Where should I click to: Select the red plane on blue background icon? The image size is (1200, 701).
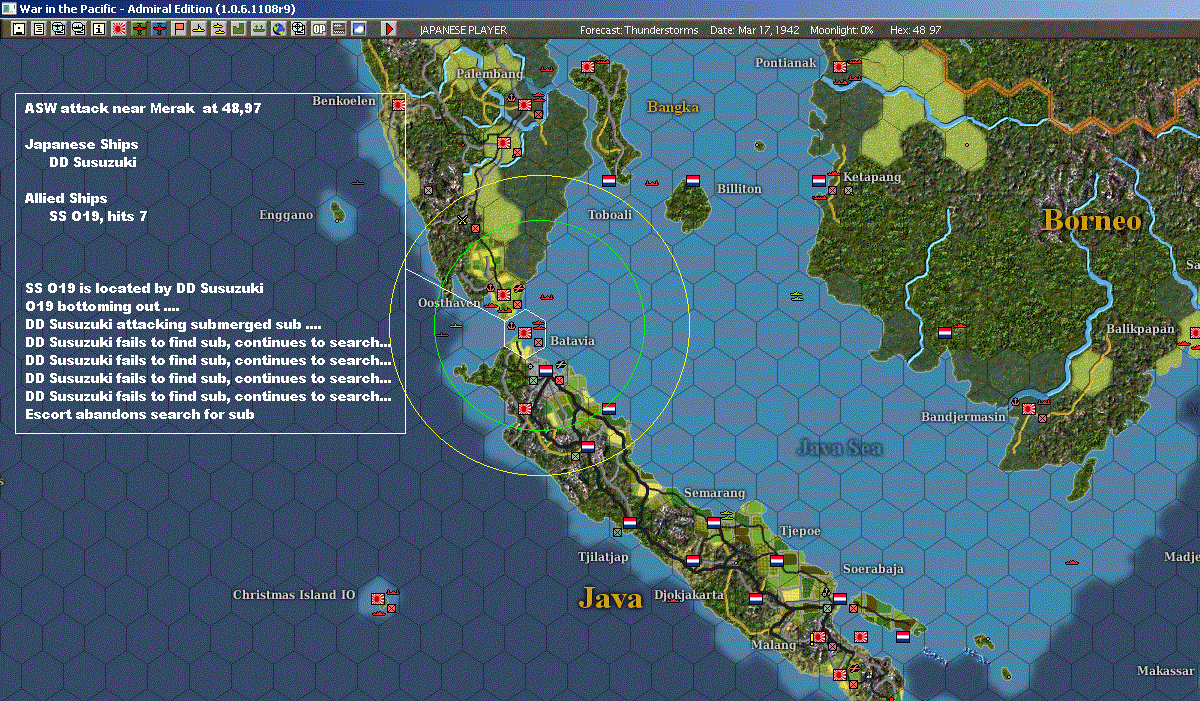coord(158,29)
